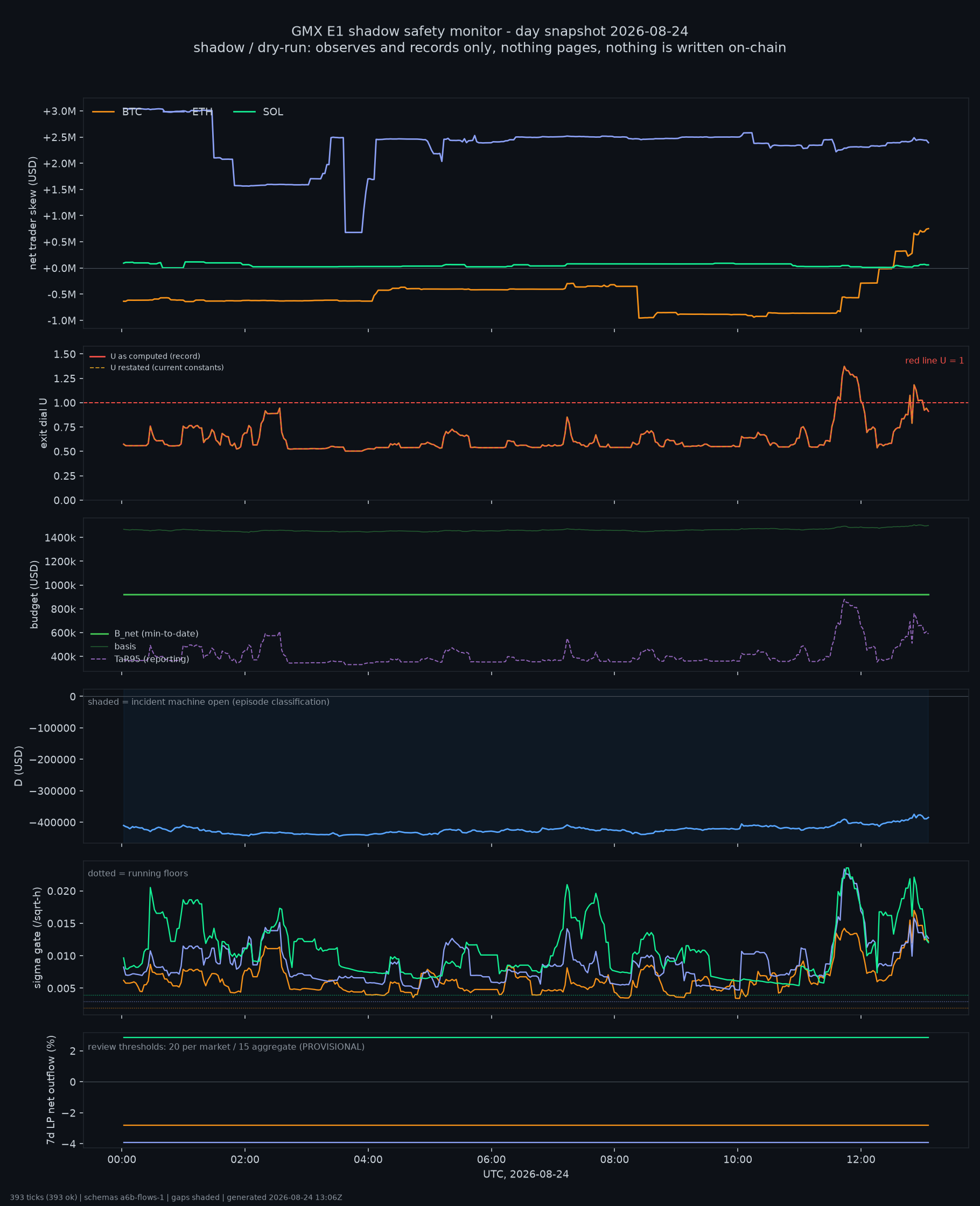Click the "U restated (current constants)" legend entry
This screenshot has height=1206, width=980.
pos(167,368)
